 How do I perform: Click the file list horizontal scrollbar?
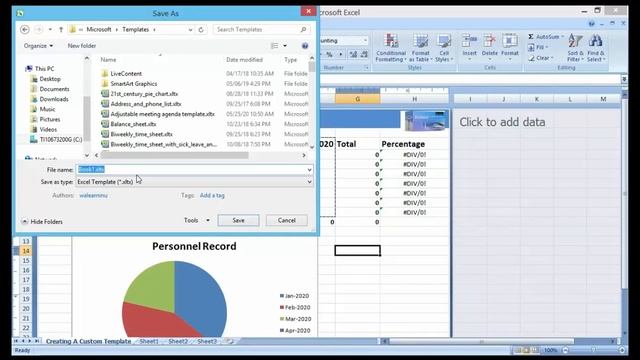175,156
